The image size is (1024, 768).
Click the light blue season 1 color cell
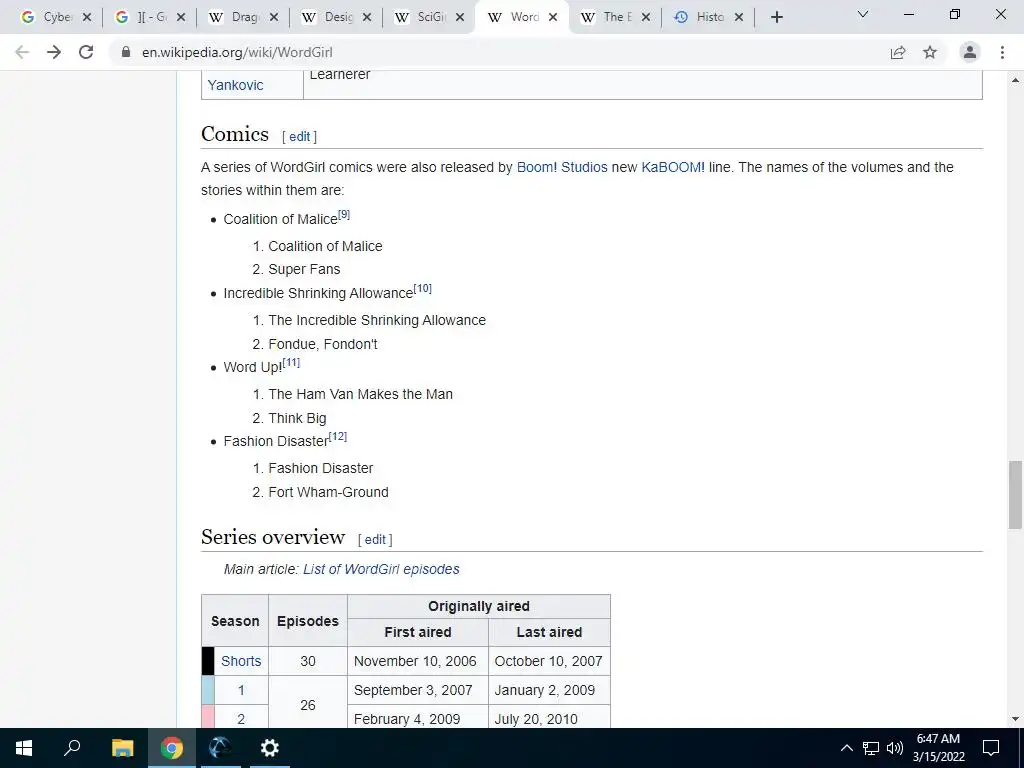click(x=208, y=690)
